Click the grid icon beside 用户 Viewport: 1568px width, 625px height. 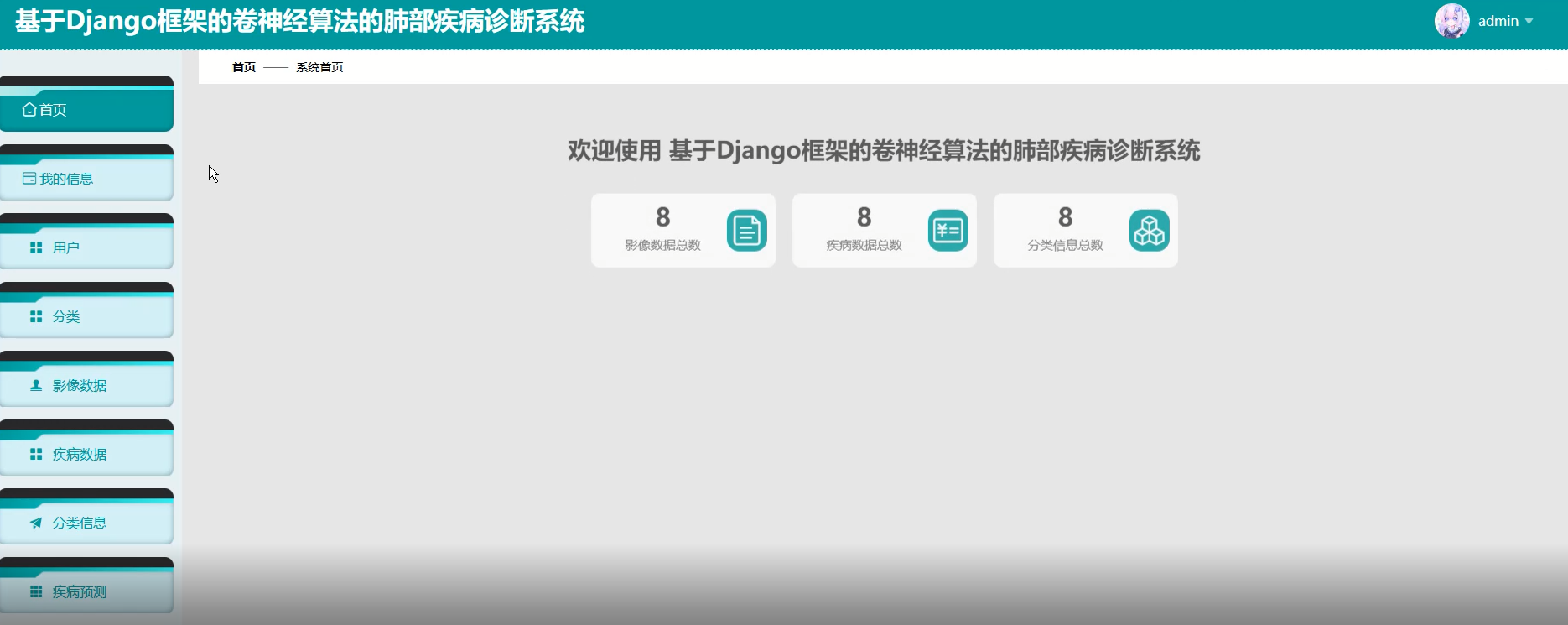pyautogui.click(x=36, y=247)
